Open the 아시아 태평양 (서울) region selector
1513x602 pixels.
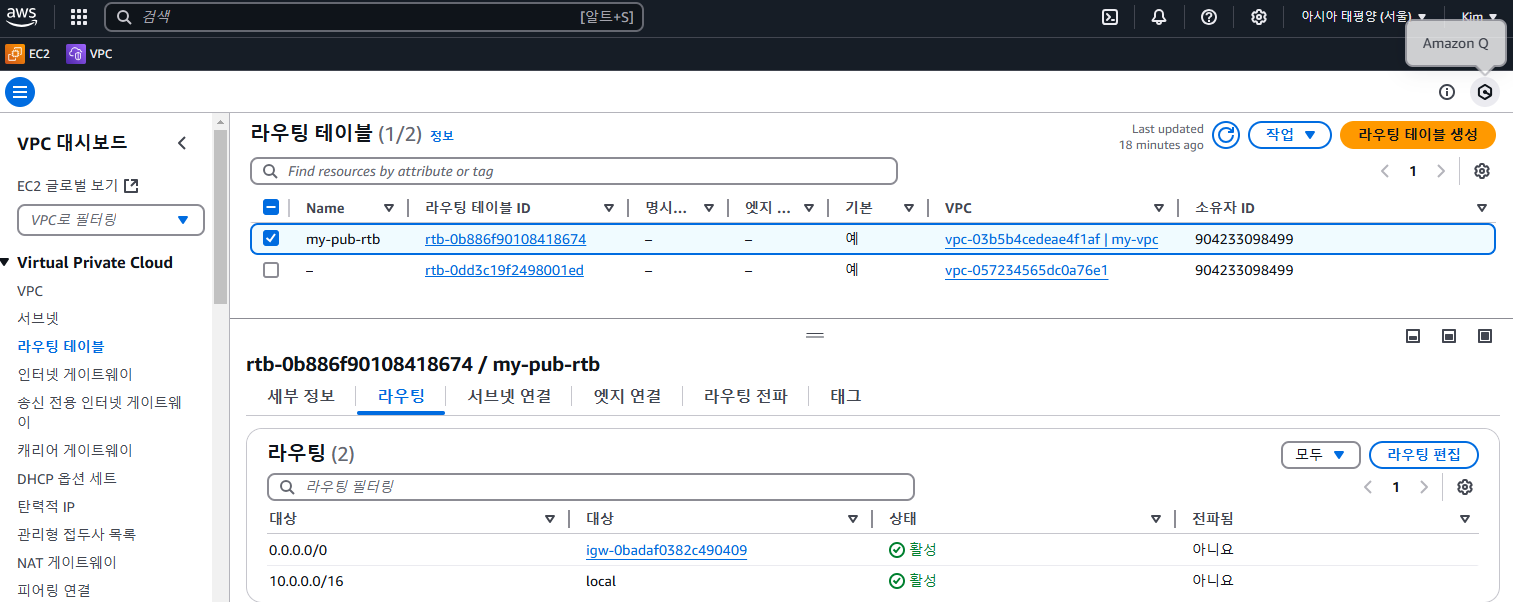tap(1363, 17)
